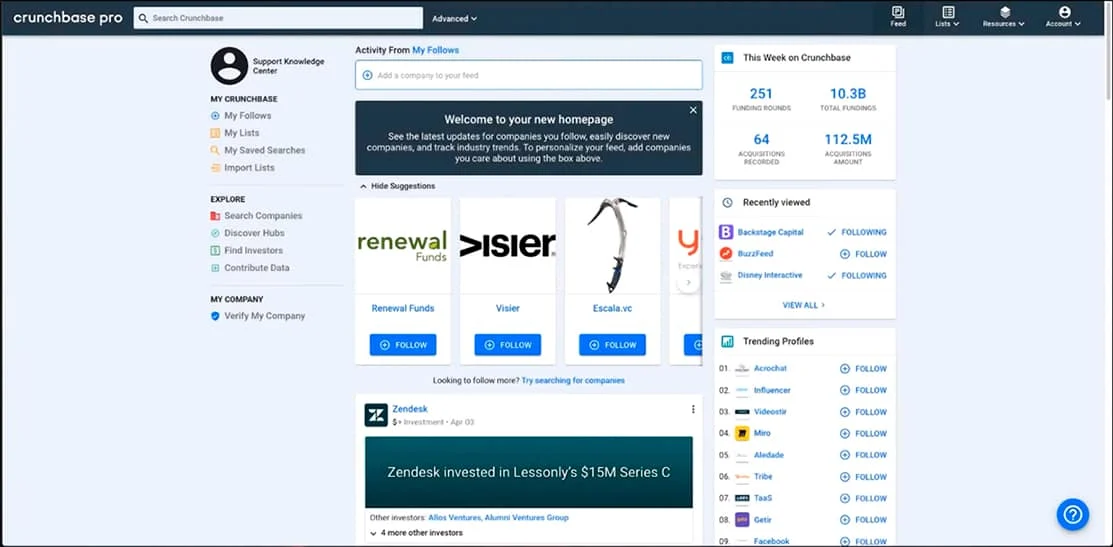Unfollow Backstage Capital via FOLLOWING toggle

point(857,232)
